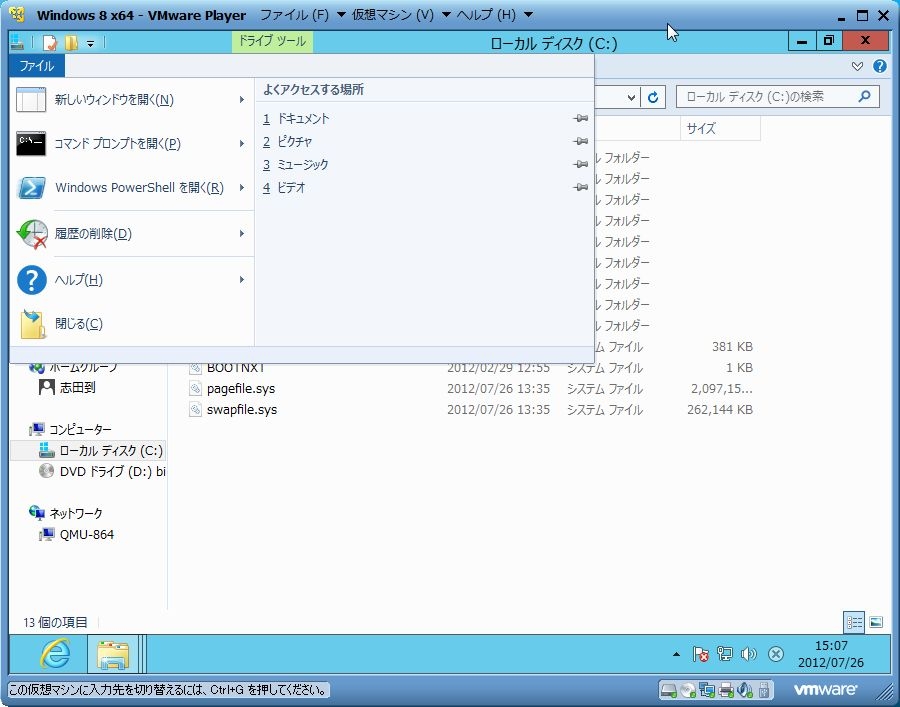Click the circled X tray icon
900x707 pixels.
pos(775,654)
